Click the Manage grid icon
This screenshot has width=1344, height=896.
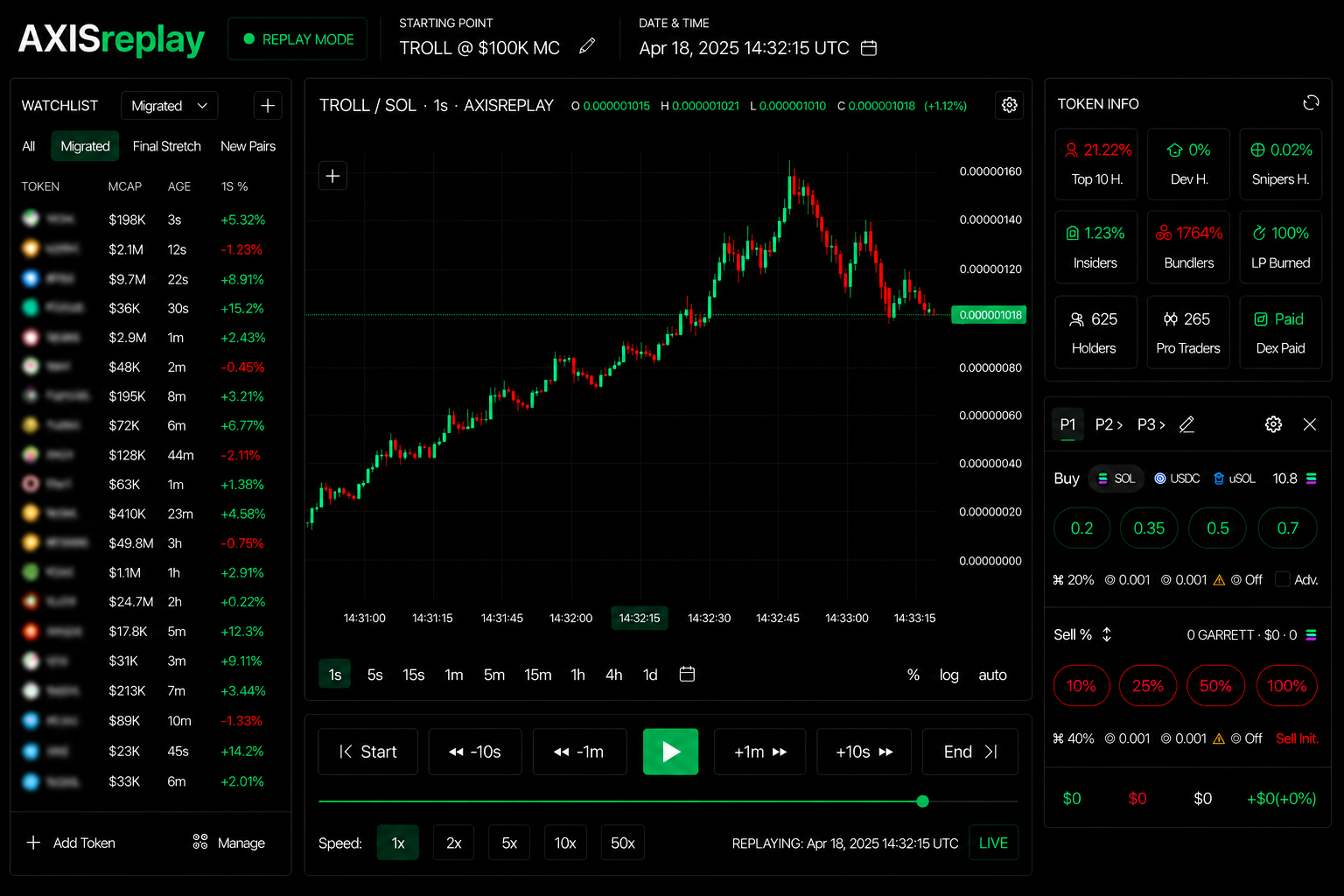click(x=200, y=842)
